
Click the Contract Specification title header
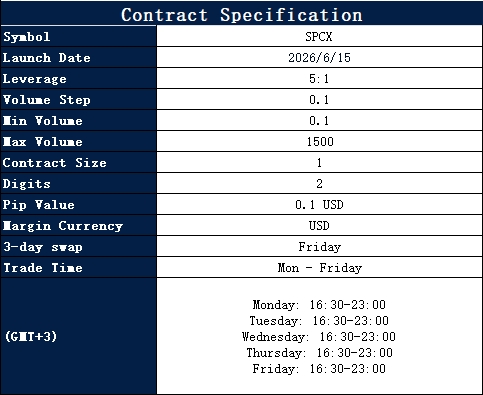tap(242, 15)
